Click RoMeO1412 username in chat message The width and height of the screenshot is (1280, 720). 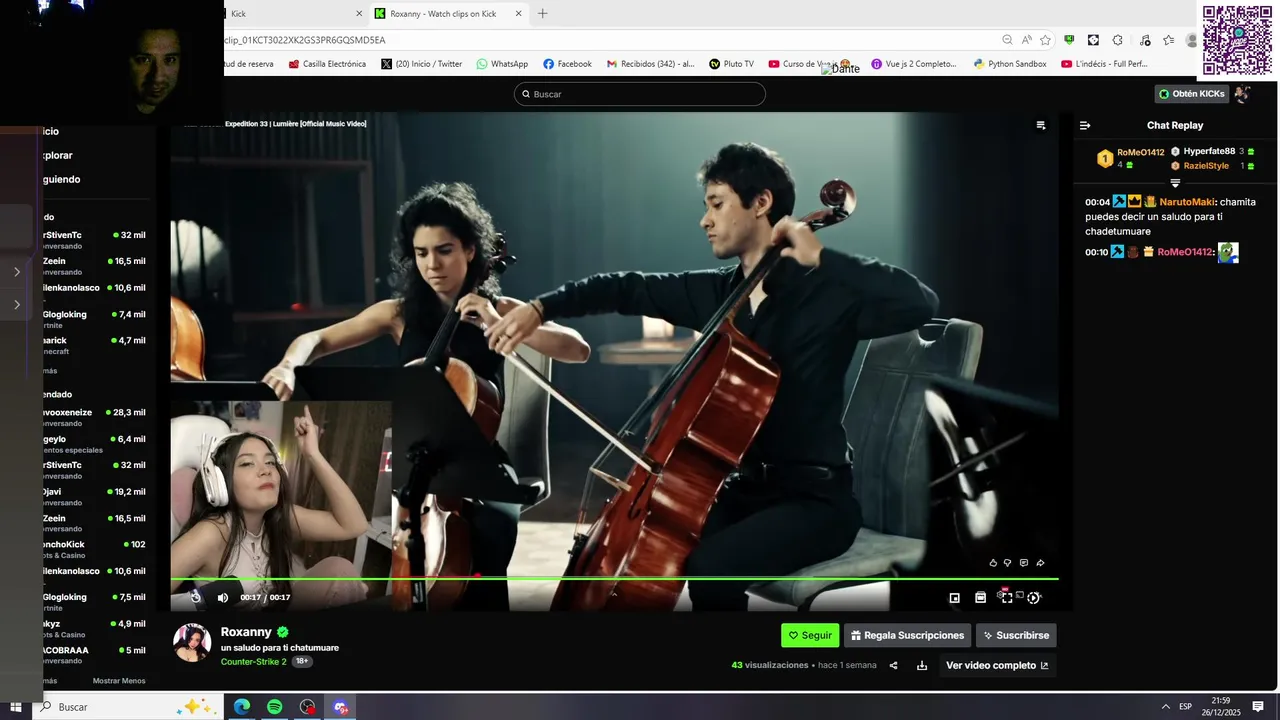(x=1185, y=252)
